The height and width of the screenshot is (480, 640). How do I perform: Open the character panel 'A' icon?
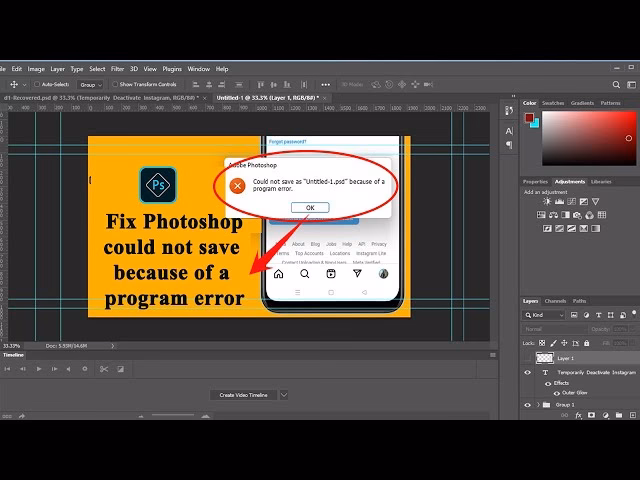pos(509,131)
